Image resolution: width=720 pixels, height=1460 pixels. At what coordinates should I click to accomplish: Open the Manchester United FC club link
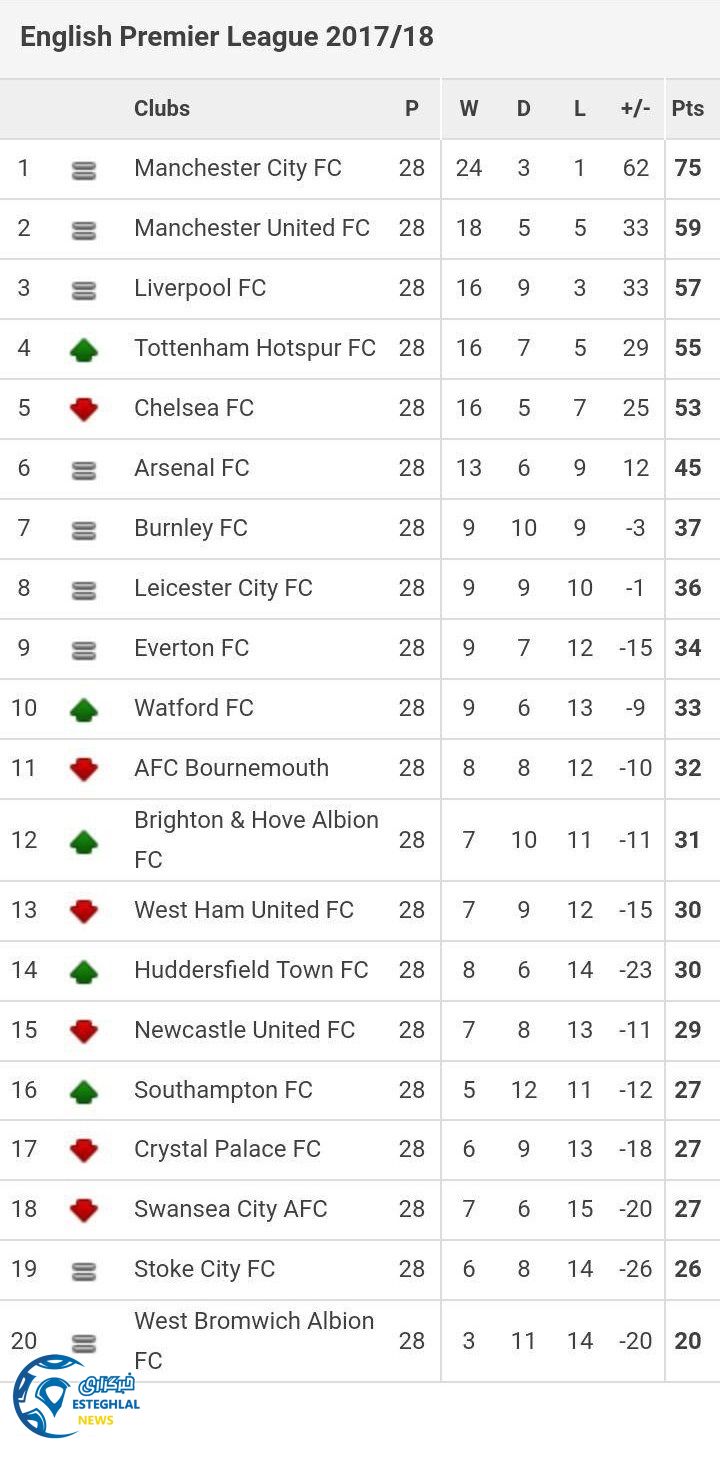[x=252, y=228]
